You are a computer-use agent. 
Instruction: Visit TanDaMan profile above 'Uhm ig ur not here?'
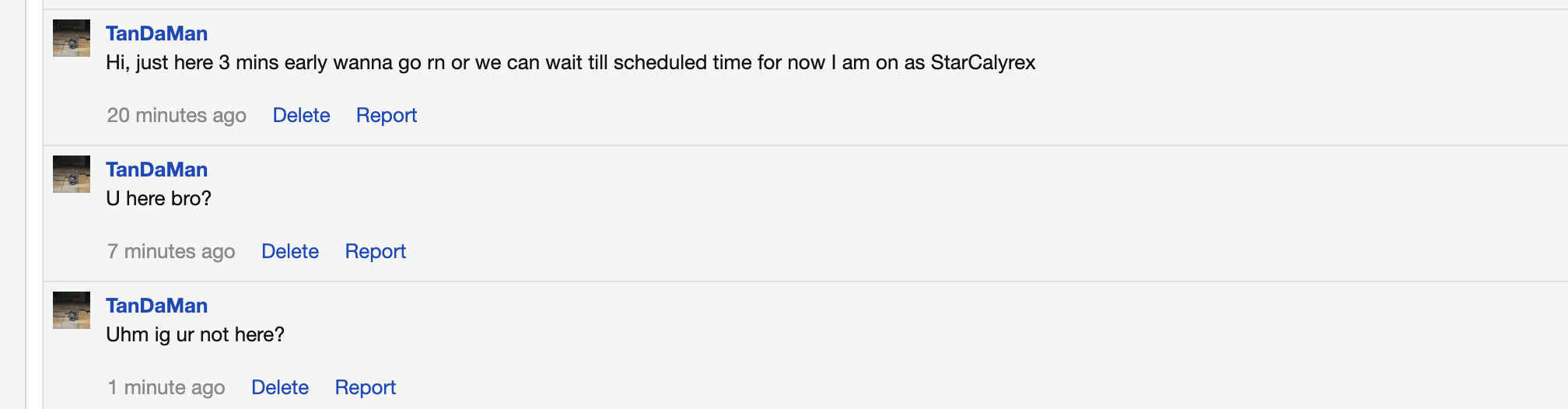(x=156, y=306)
